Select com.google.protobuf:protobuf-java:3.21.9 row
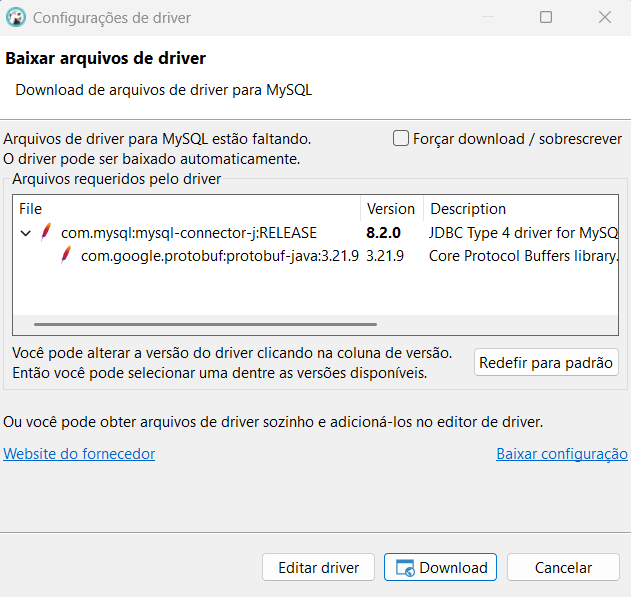Screen dimensions: 631x597 316,256
